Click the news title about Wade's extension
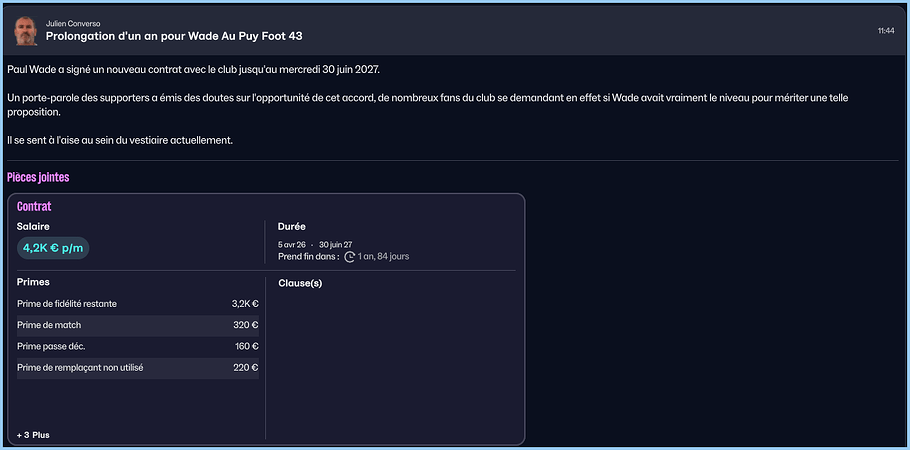The height and width of the screenshot is (450, 910). click(174, 36)
